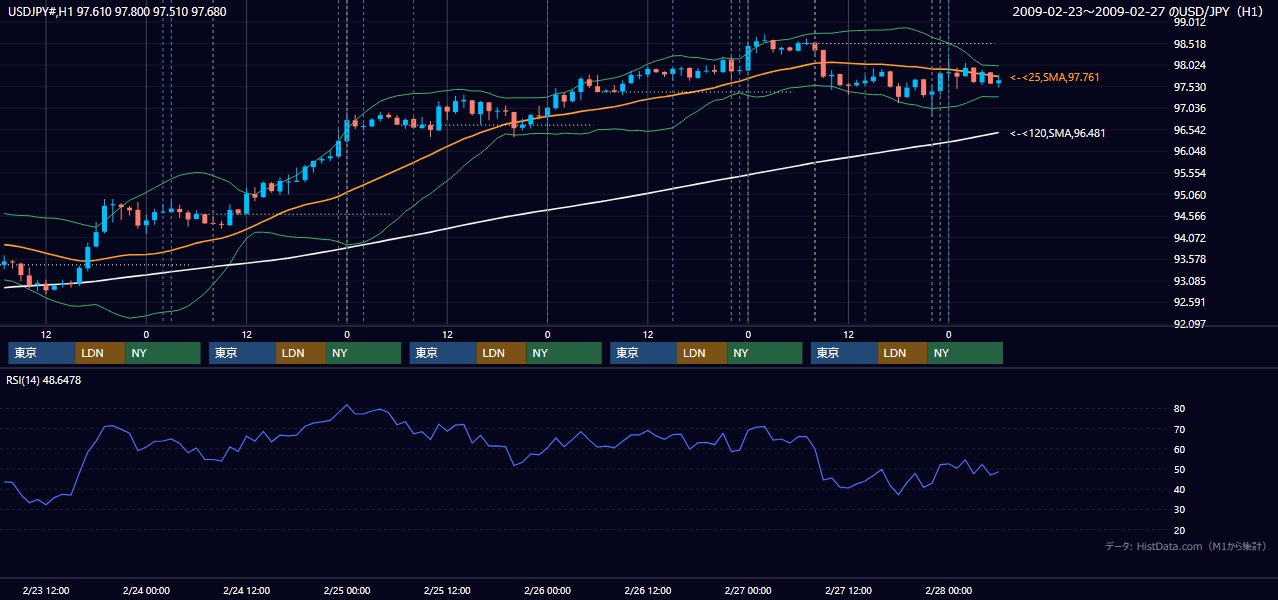
Task: Click the 東京 session block for 2/27
Action: [844, 353]
